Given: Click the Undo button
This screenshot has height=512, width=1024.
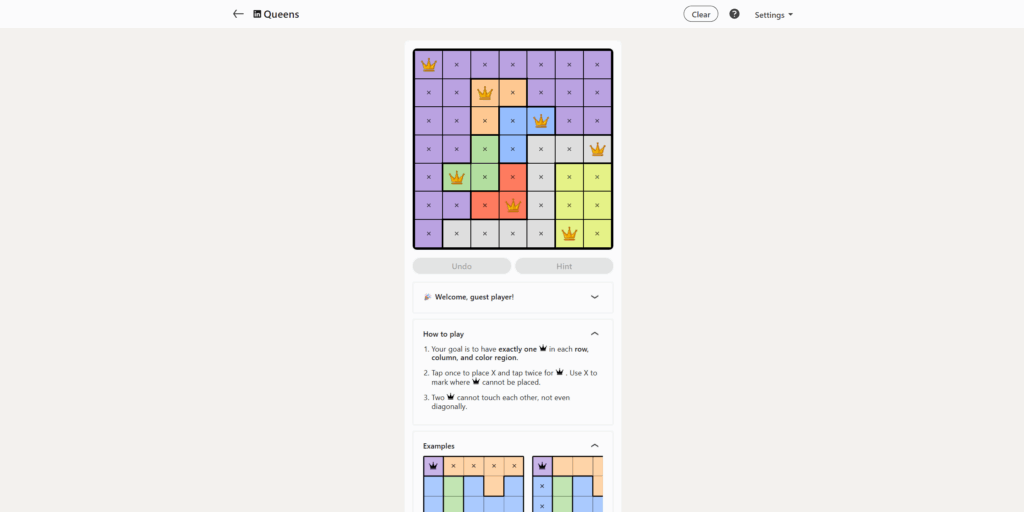Looking at the screenshot, I should click(x=462, y=266).
